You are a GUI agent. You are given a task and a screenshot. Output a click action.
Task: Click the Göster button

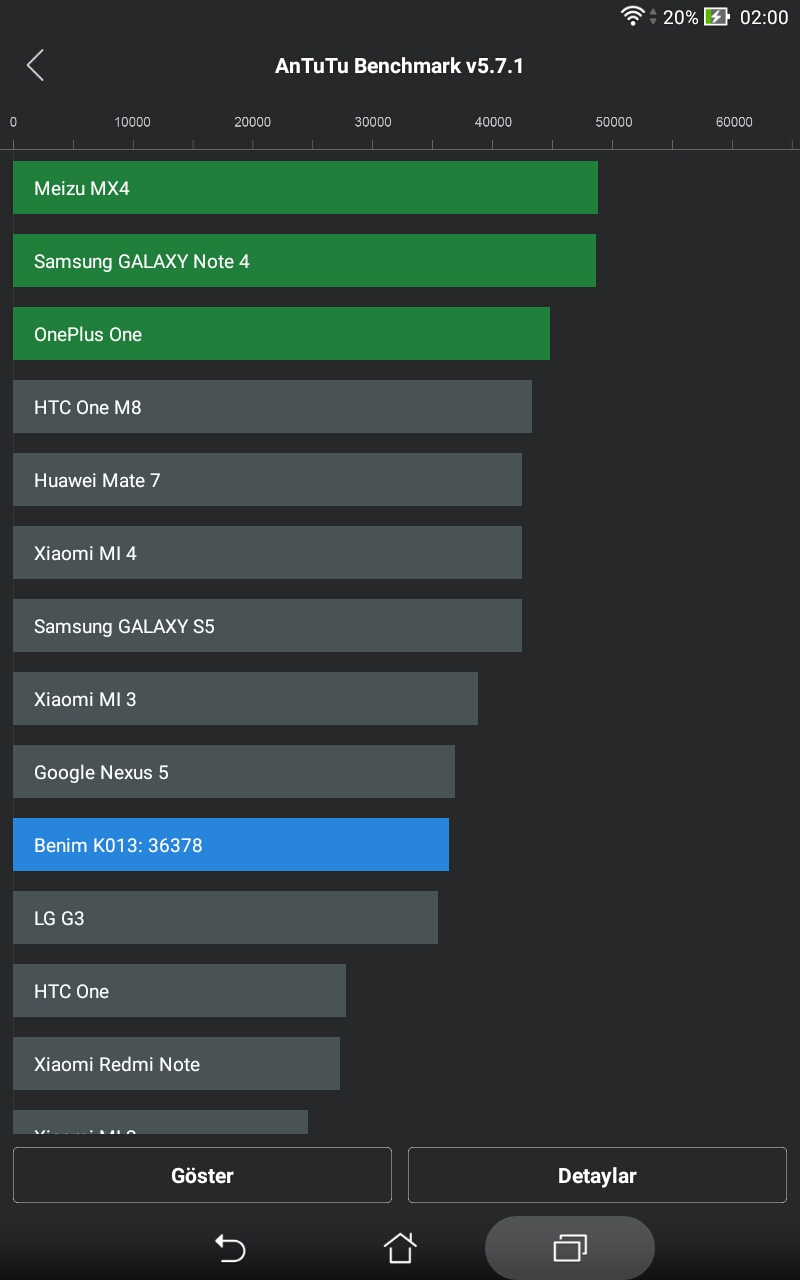pos(202,1175)
